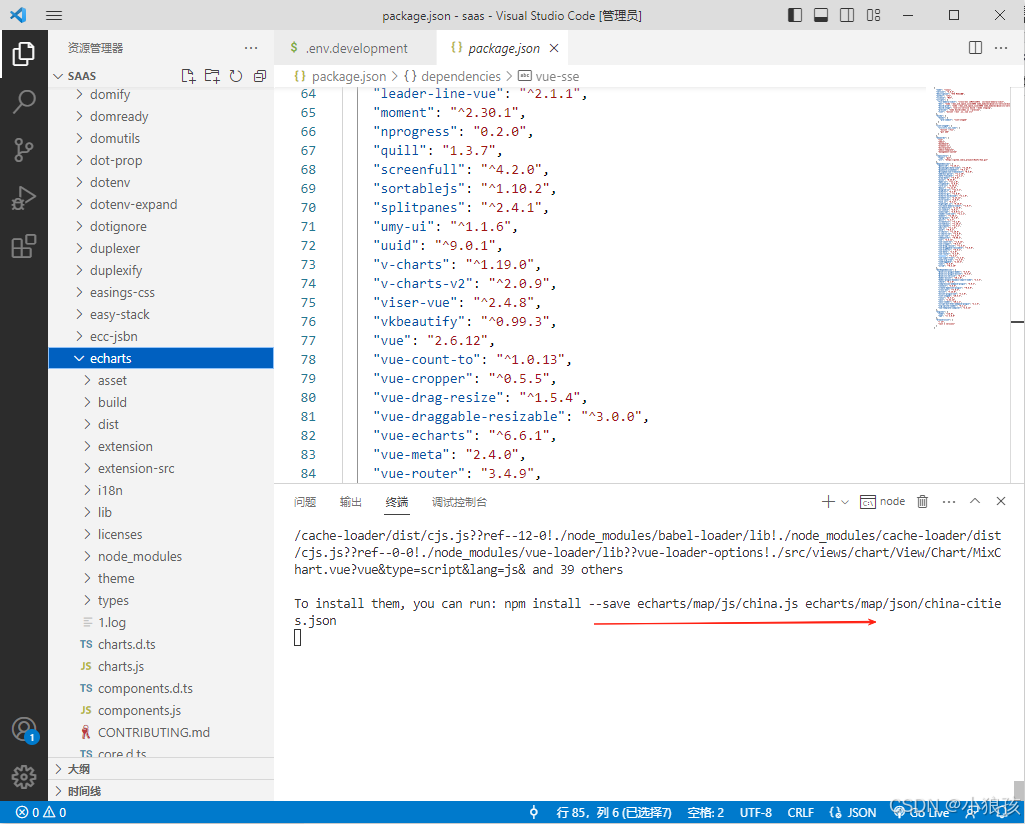Open editor more actions menu
The image size is (1025, 824).
click(1001, 48)
